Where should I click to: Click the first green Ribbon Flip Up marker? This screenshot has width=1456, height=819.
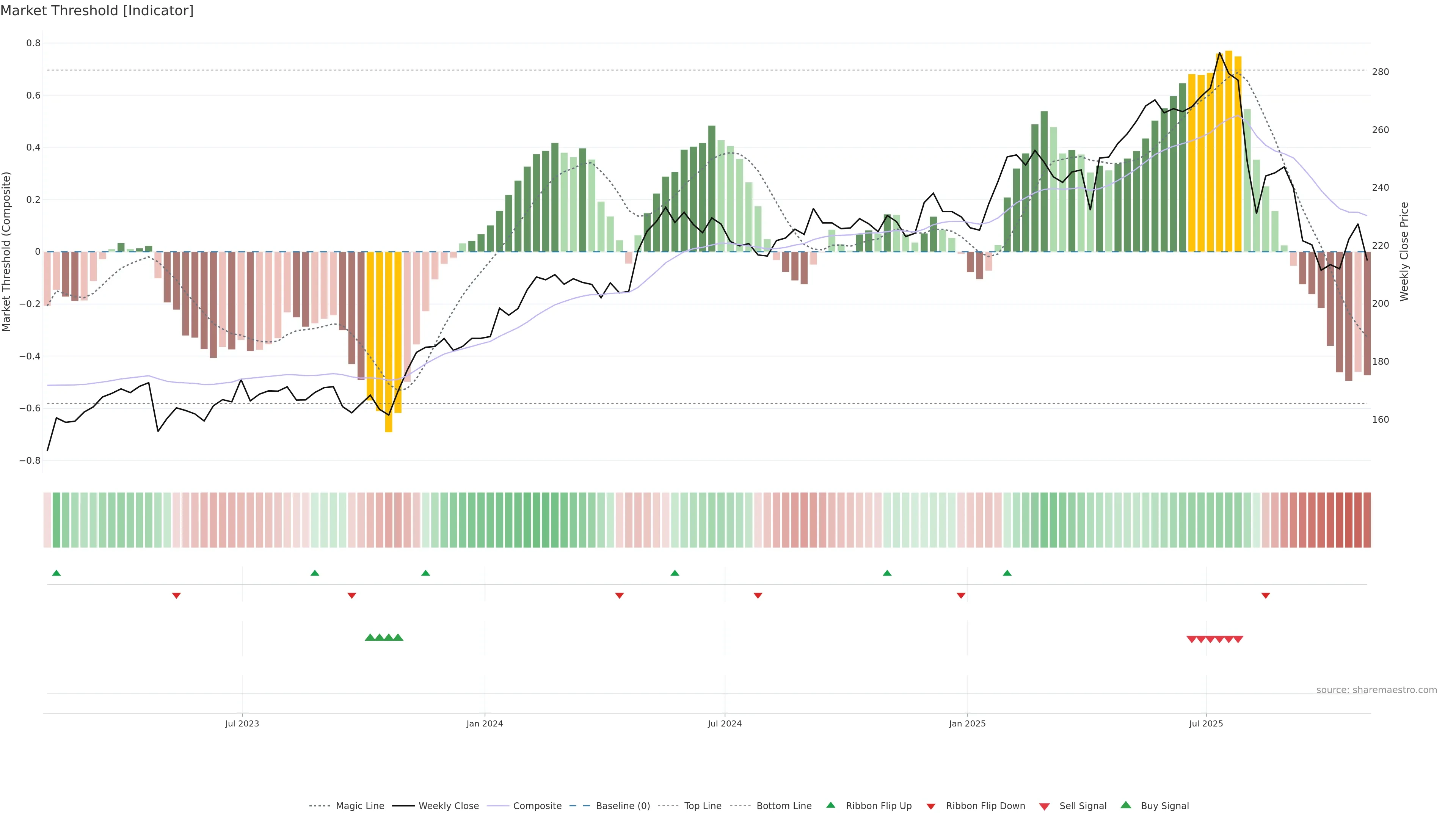[x=56, y=573]
